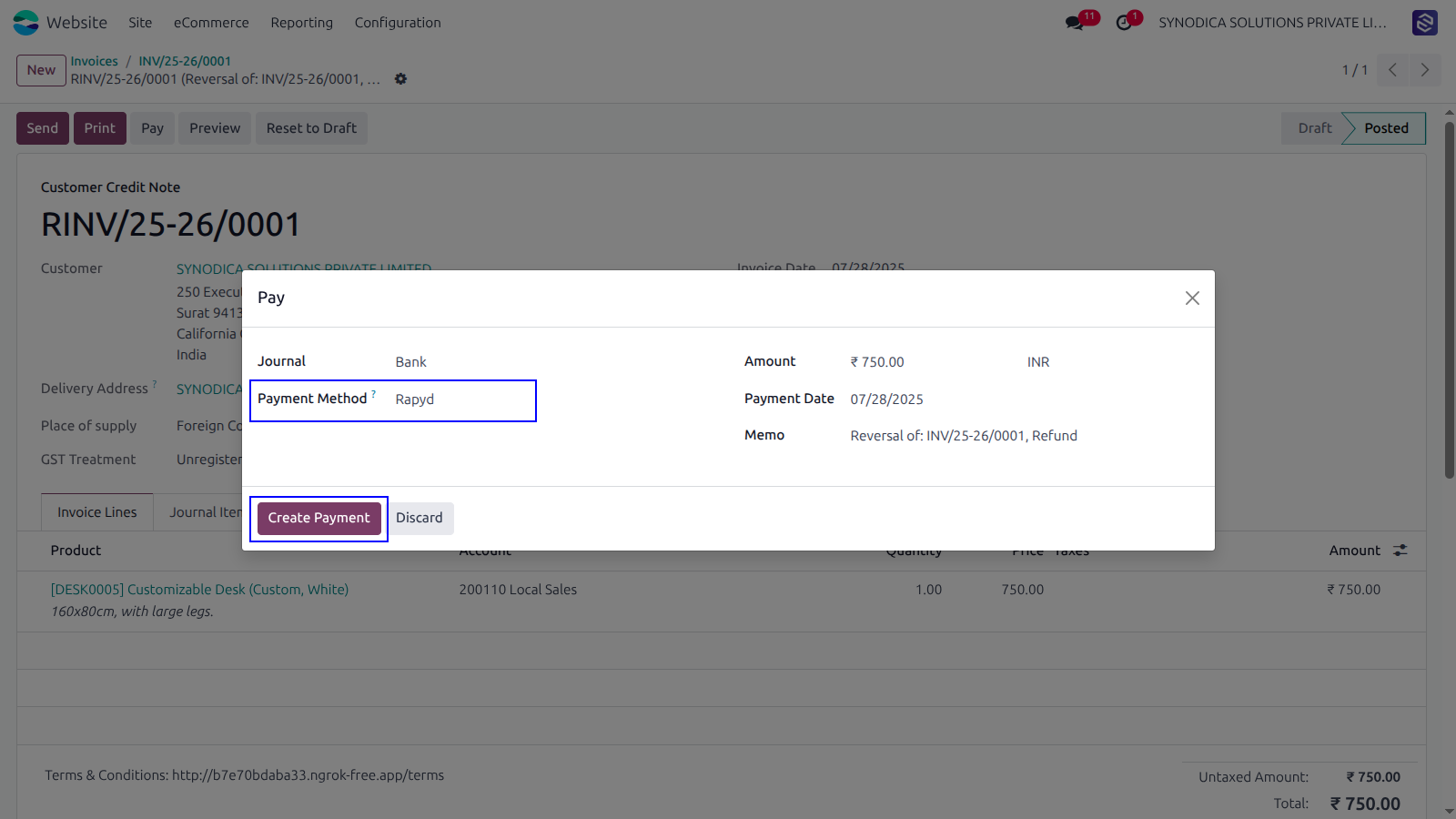The image size is (1456, 819).
Task: Select the Posted status stage
Action: pos(1386,128)
